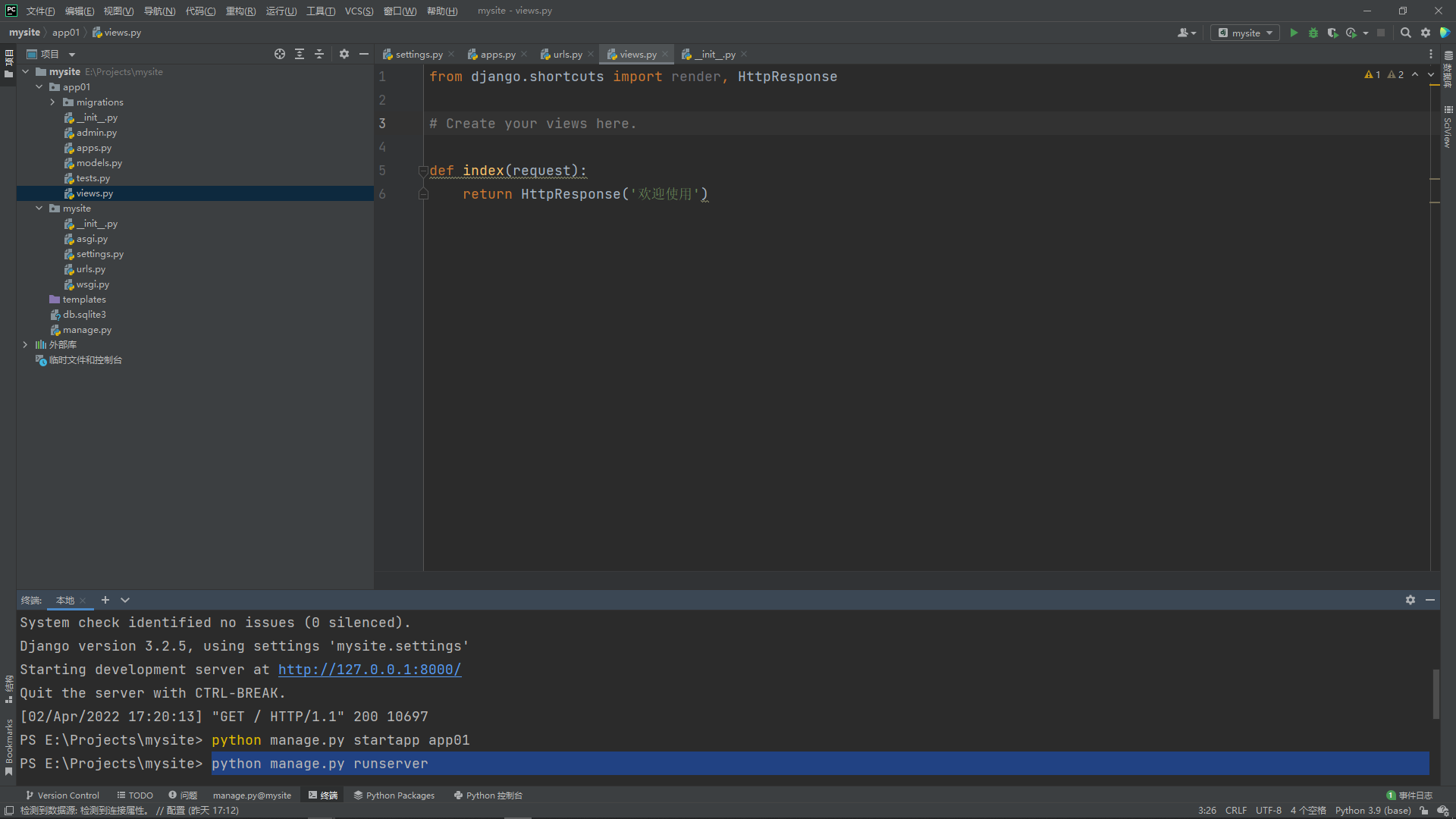This screenshot has width=1456, height=819.
Task: Start debugging with the bug icon
Action: pyautogui.click(x=1313, y=33)
